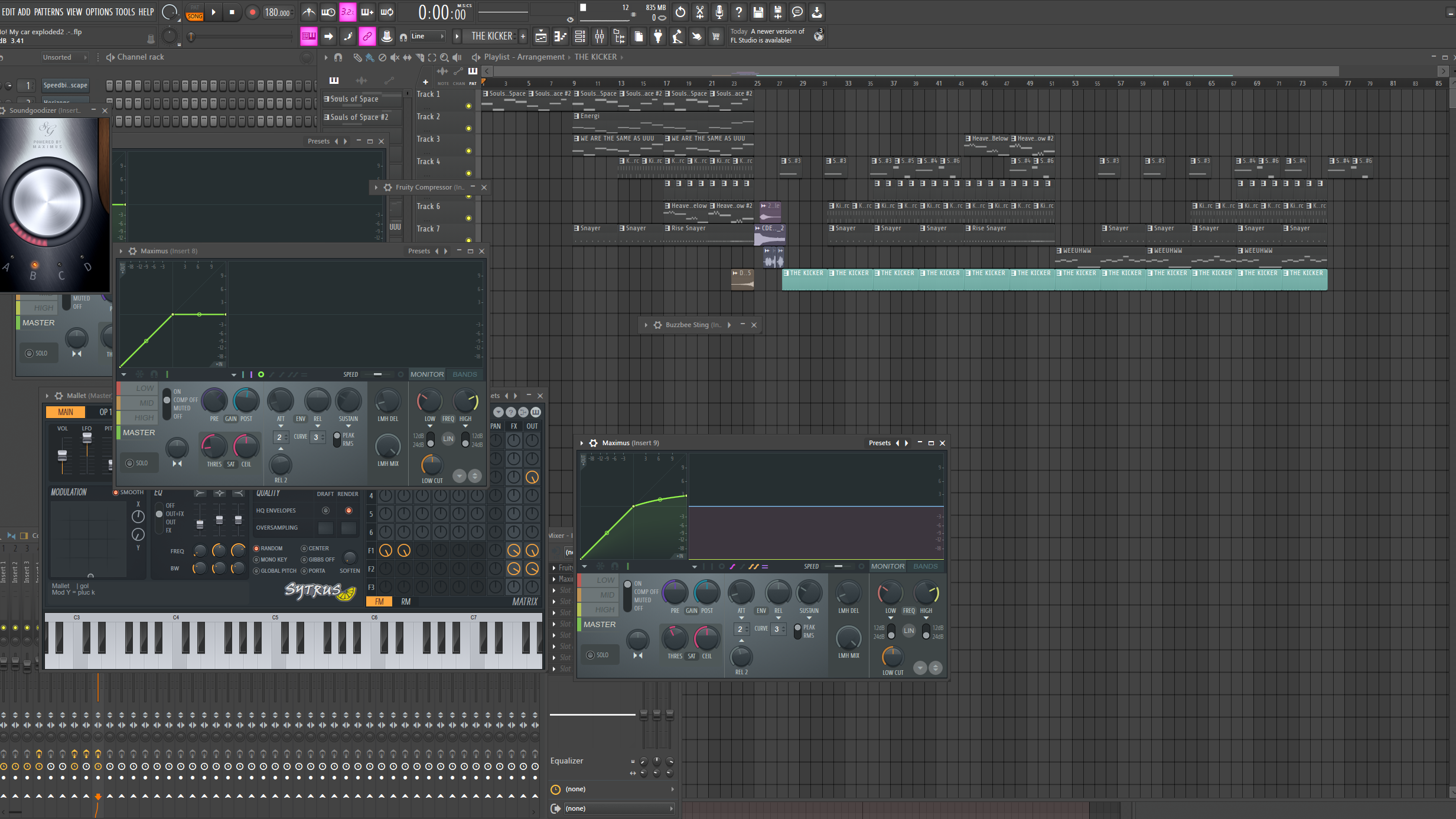1456x819 pixels.
Task: Expand Fruity Compressor window options arrow
Action: [x=376, y=187]
